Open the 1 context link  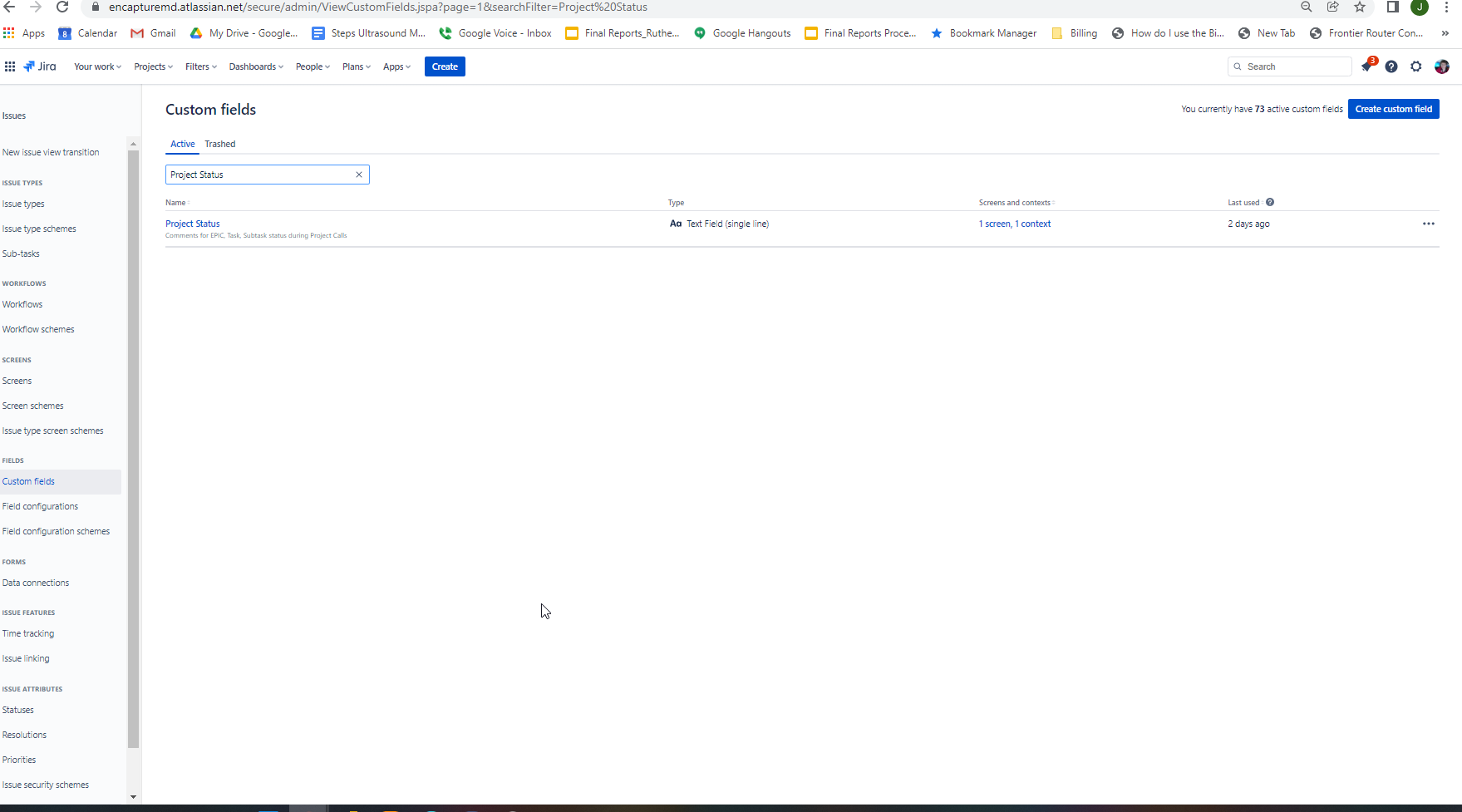(1033, 224)
